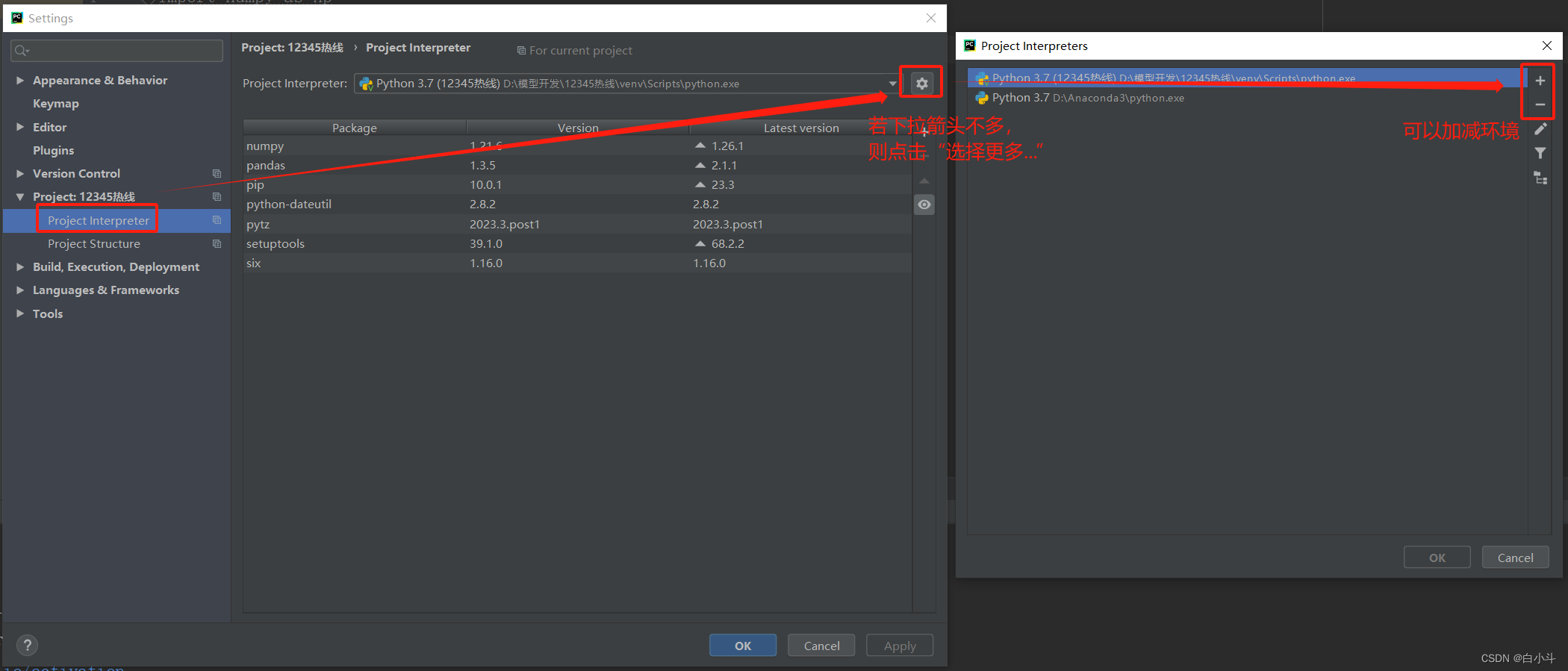Viewport: 1568px width, 671px height.
Task: Click Cancel in Project Interpreters dialog
Action: tap(1515, 558)
